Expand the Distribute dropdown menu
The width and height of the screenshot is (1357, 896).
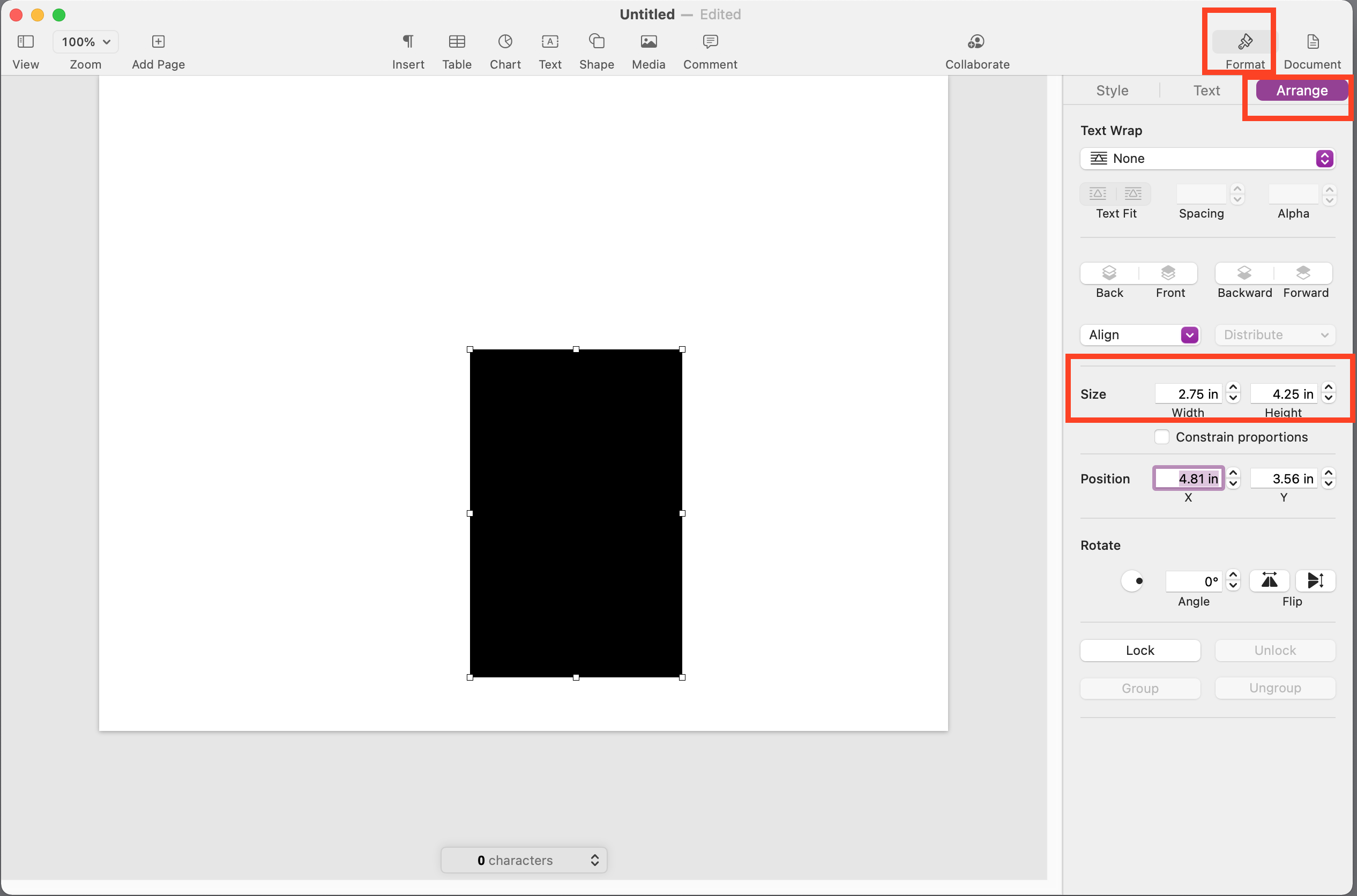click(x=1275, y=334)
